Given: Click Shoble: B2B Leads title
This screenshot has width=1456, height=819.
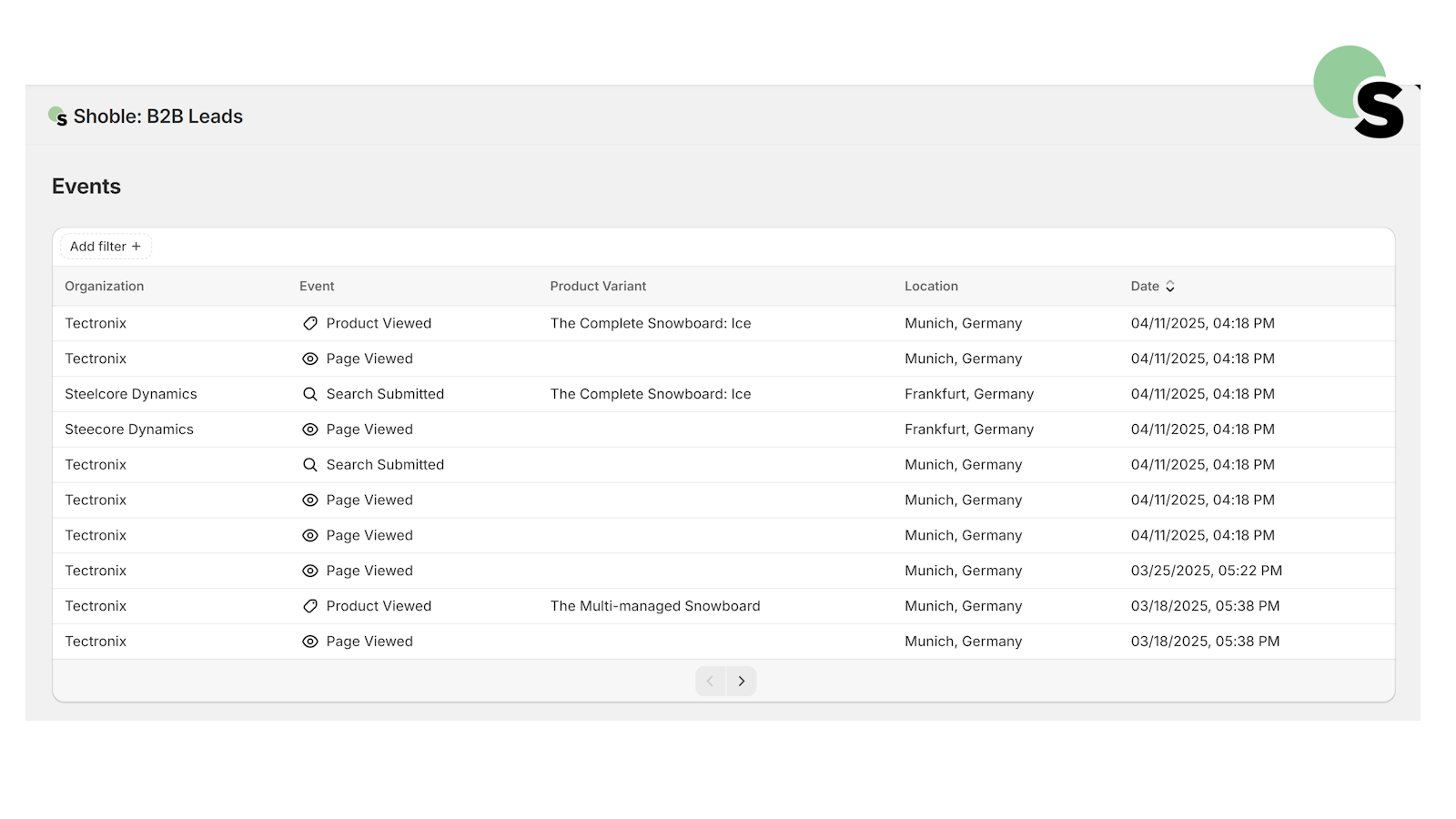Looking at the screenshot, I should pyautogui.click(x=158, y=116).
